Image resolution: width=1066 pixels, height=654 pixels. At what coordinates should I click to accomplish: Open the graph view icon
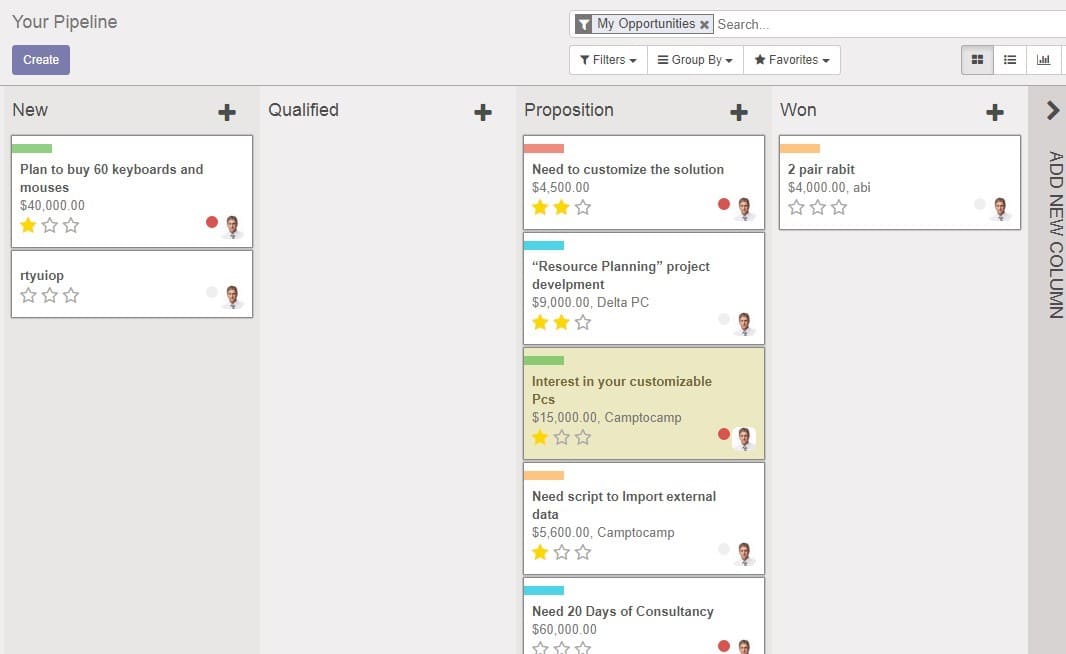point(1043,60)
